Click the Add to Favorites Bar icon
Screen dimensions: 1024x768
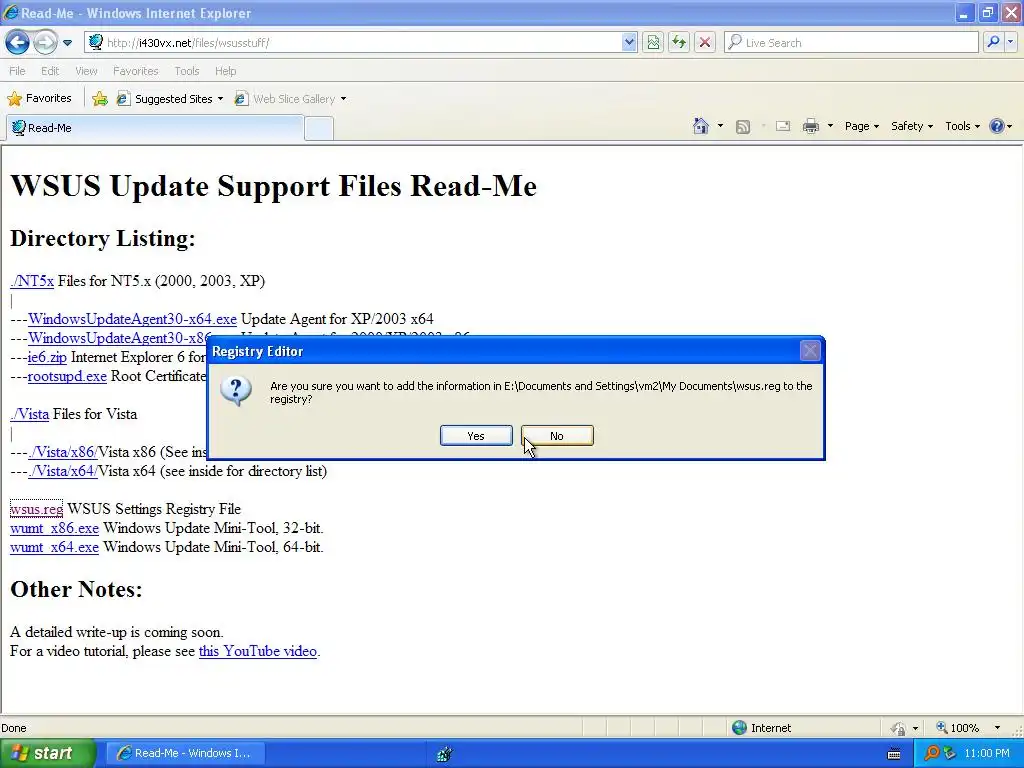[99, 99]
